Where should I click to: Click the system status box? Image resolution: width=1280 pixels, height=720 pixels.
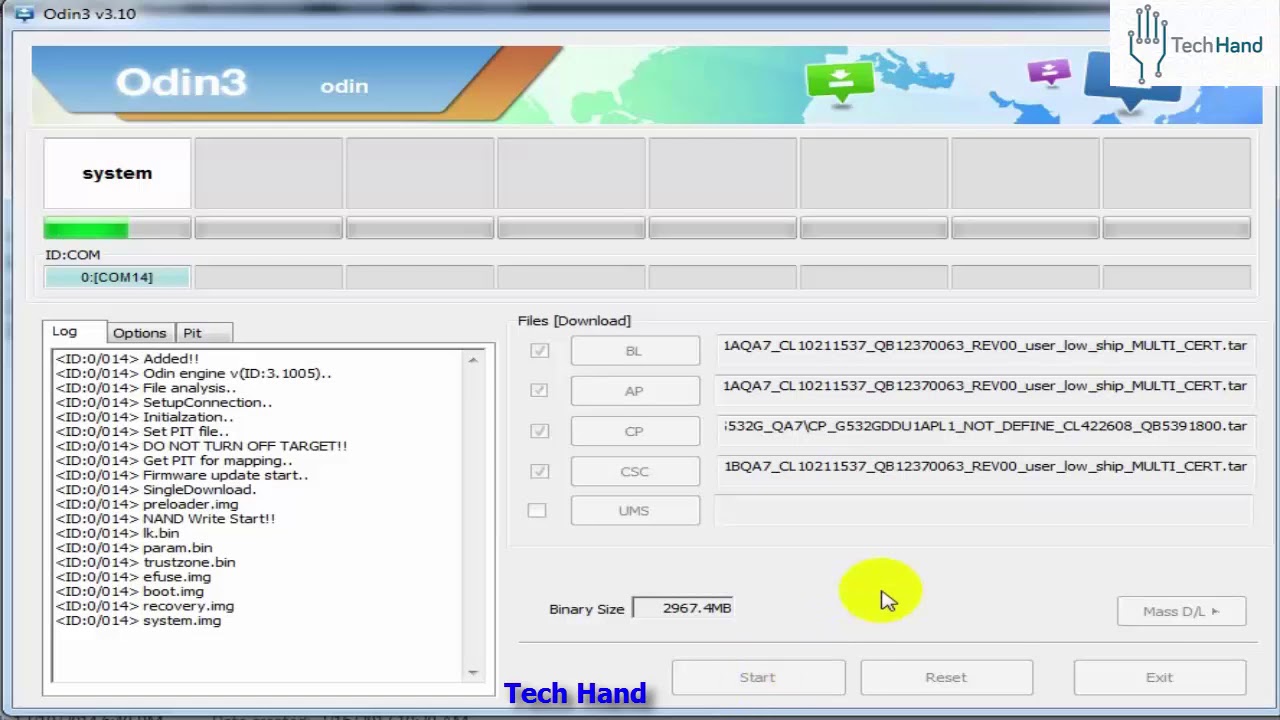point(117,173)
